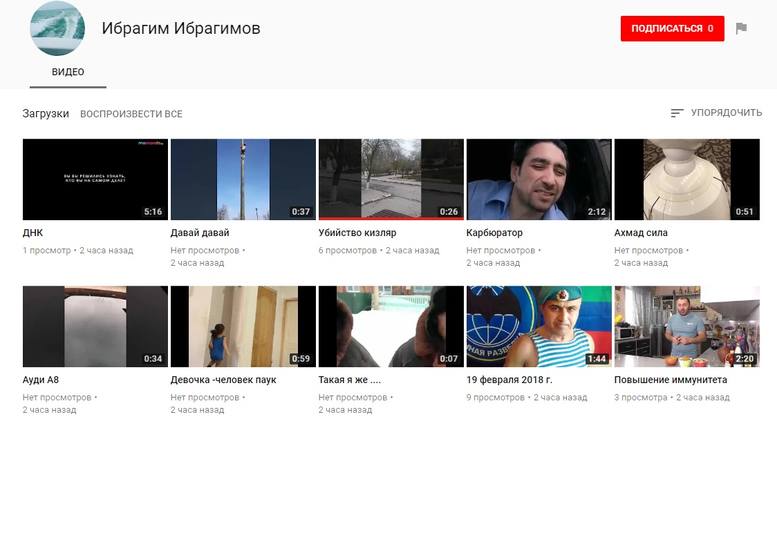Click the Девочка -человек паук title
The image size is (777, 546).
223,380
